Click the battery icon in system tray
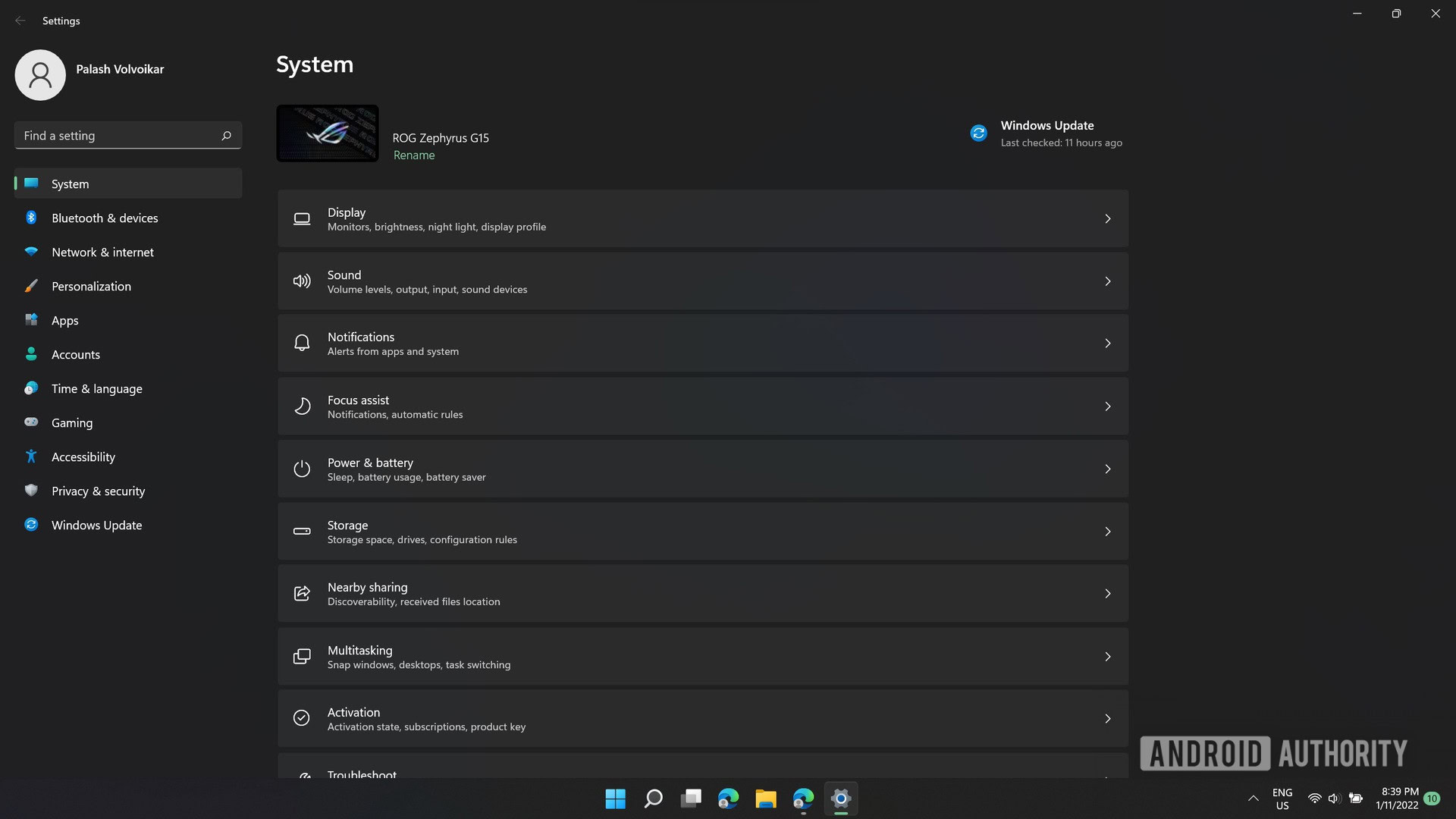 click(x=1356, y=799)
